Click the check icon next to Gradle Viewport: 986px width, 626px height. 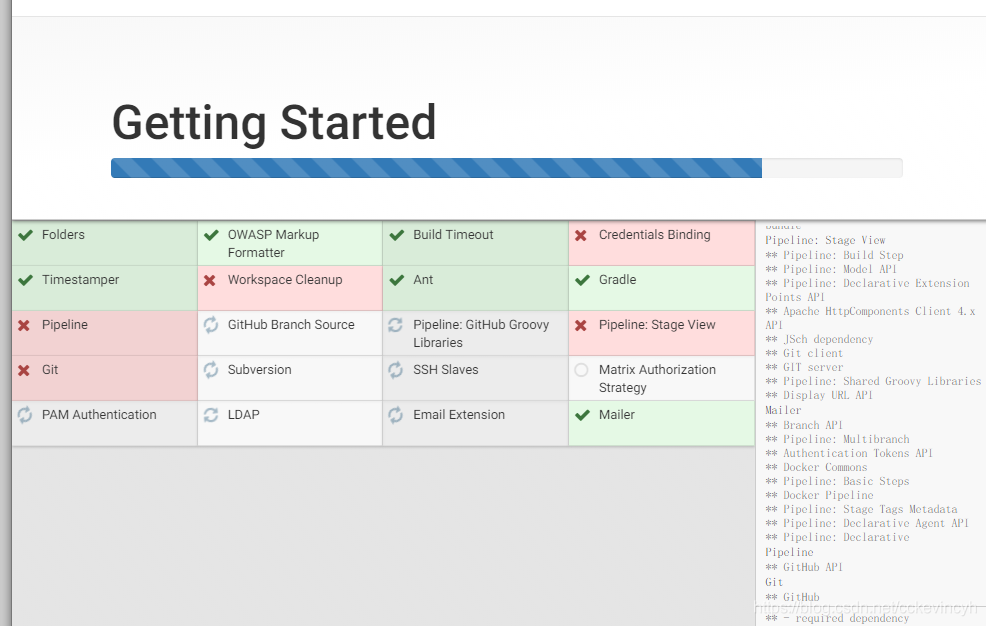tap(582, 280)
